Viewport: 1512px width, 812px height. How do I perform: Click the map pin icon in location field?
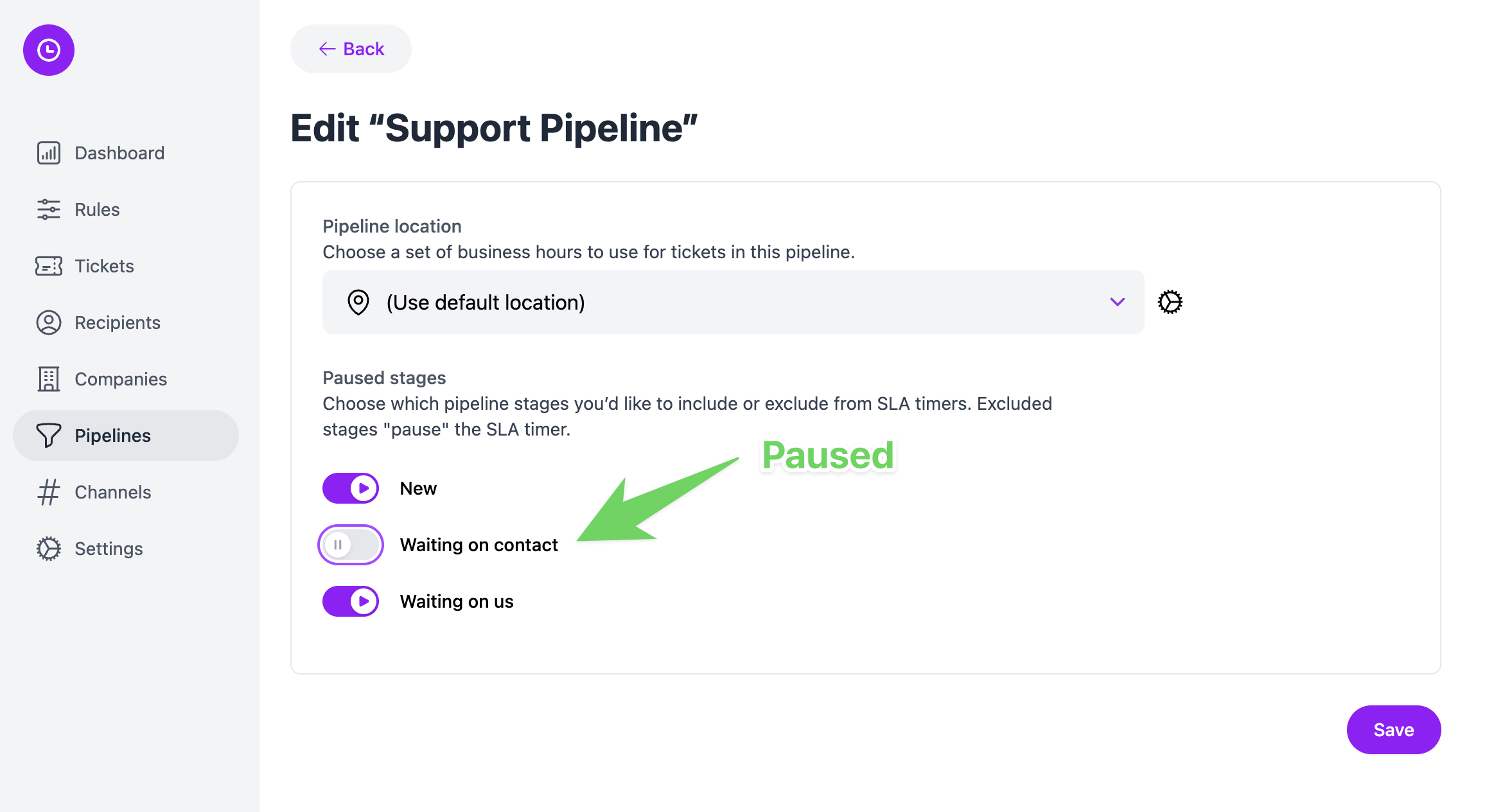pos(358,302)
